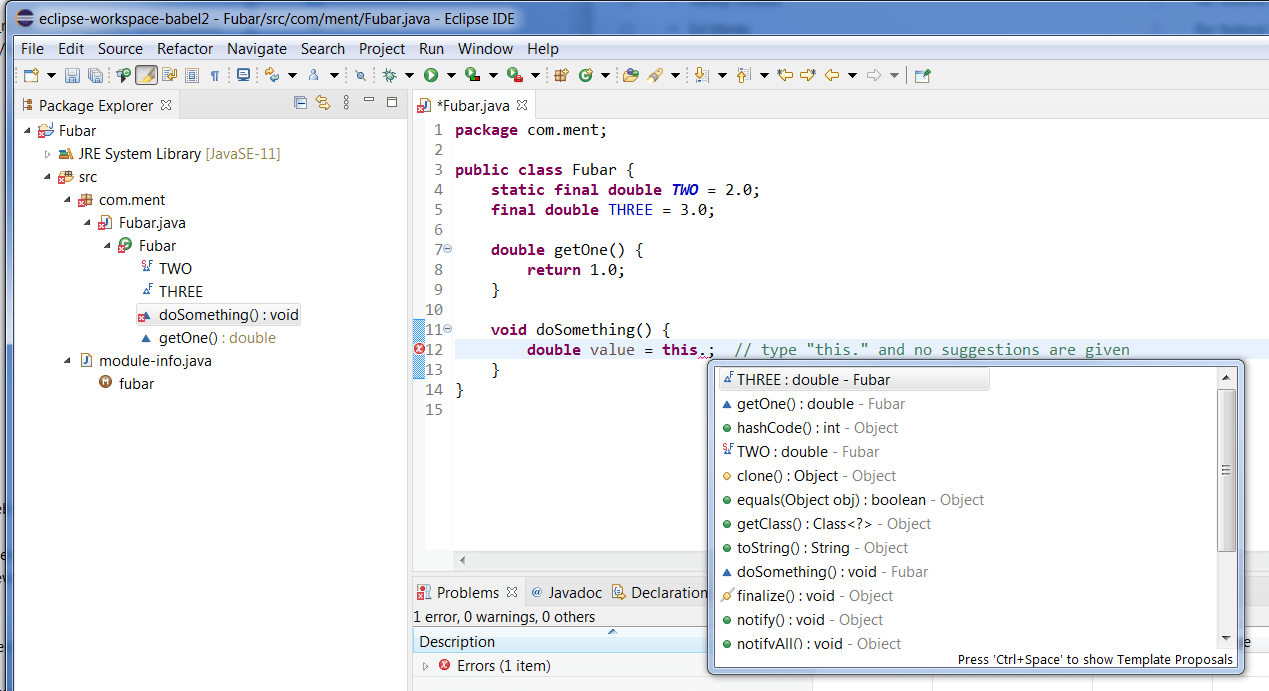Jump to Last Edit Location
The height and width of the screenshot is (691, 1269).
784,75
